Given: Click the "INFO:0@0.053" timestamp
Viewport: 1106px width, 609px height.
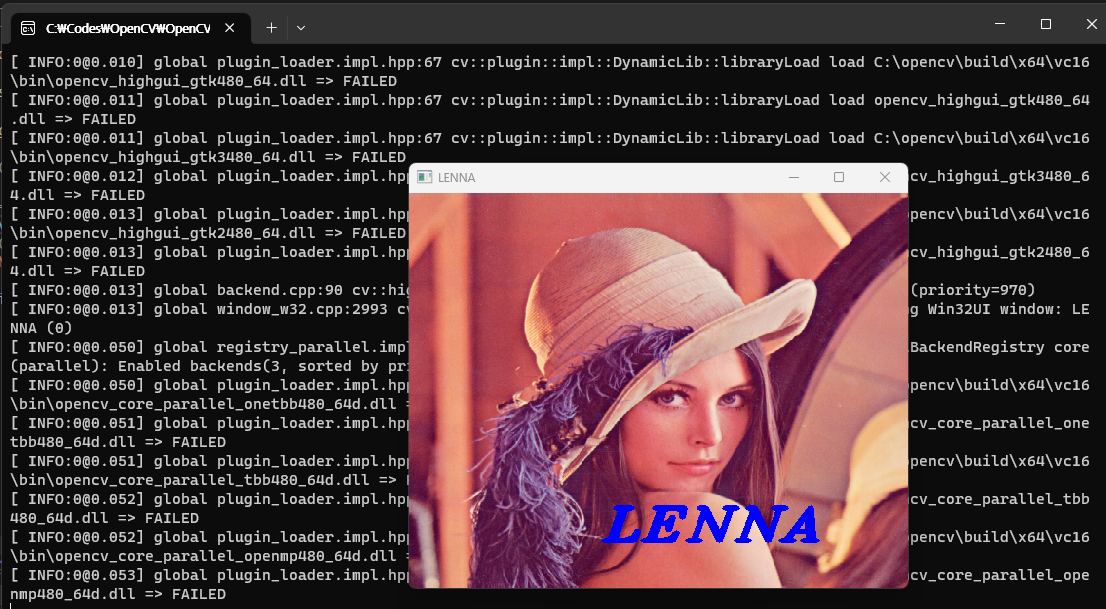Looking at the screenshot, I should tap(81, 576).
